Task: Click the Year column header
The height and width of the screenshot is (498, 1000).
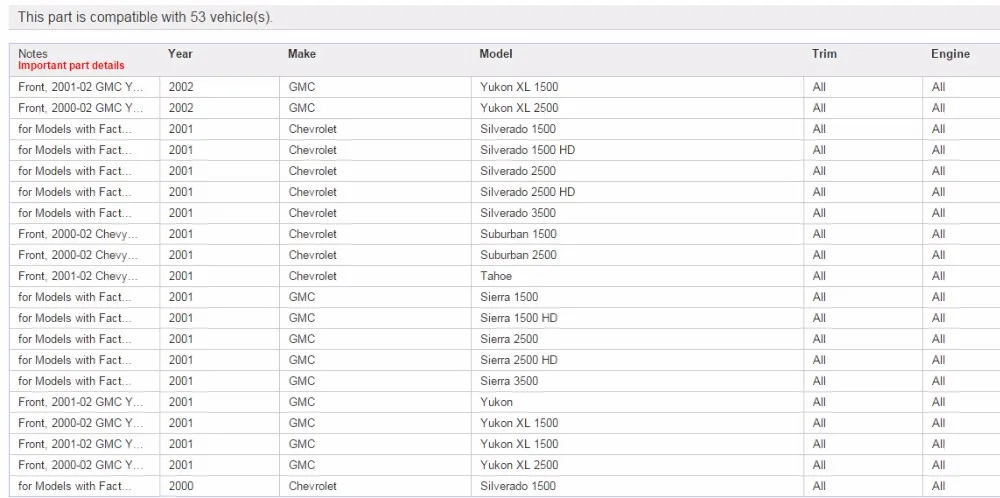Action: point(180,54)
